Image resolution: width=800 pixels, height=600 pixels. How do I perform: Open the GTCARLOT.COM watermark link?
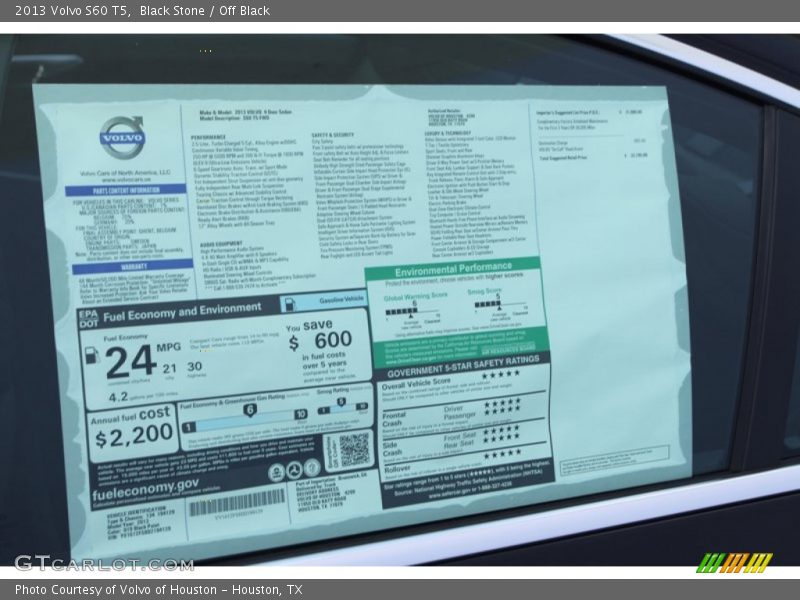click(x=102, y=562)
